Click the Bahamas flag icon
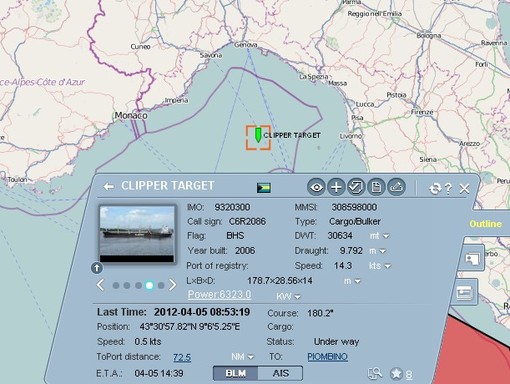This screenshot has height=384, width=510. (264, 188)
